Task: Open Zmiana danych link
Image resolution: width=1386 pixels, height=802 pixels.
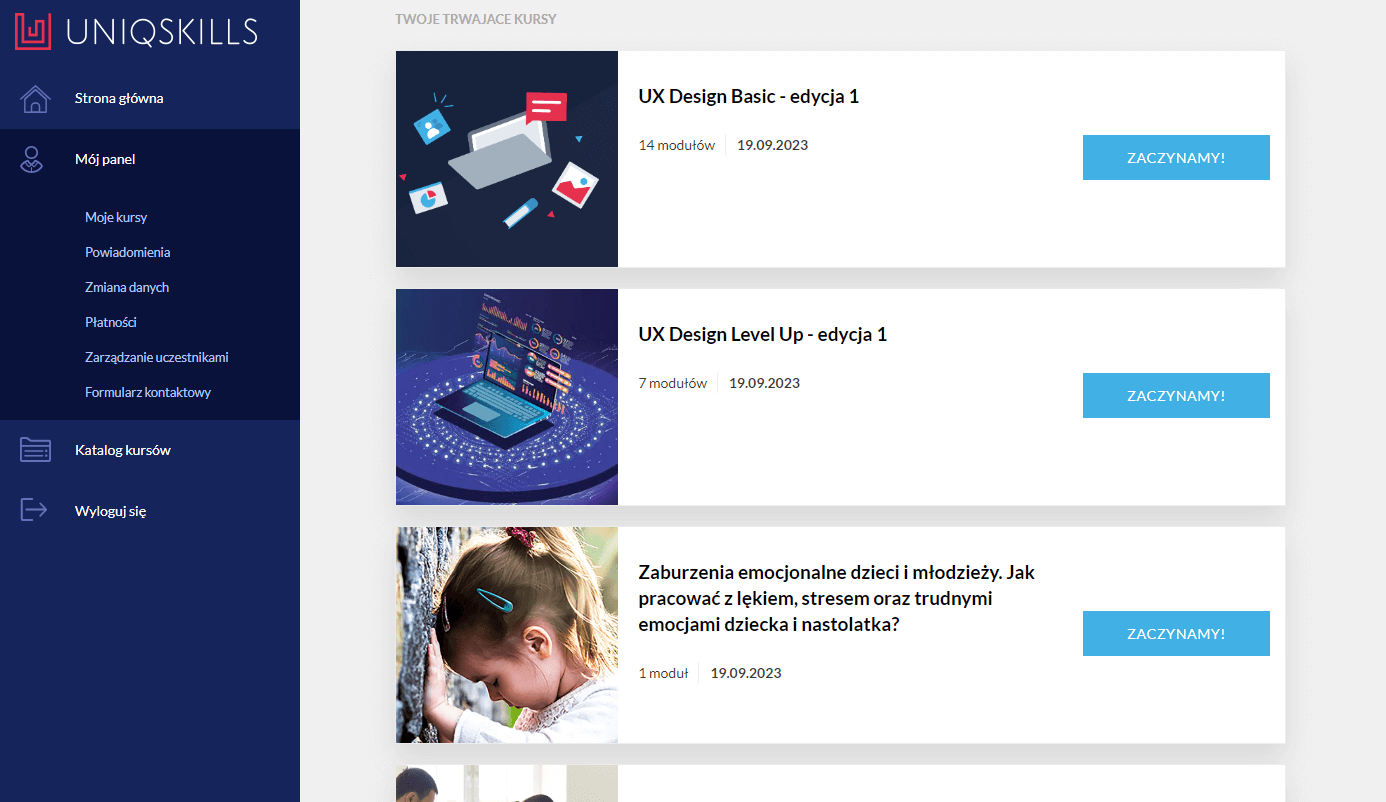Action: (127, 287)
